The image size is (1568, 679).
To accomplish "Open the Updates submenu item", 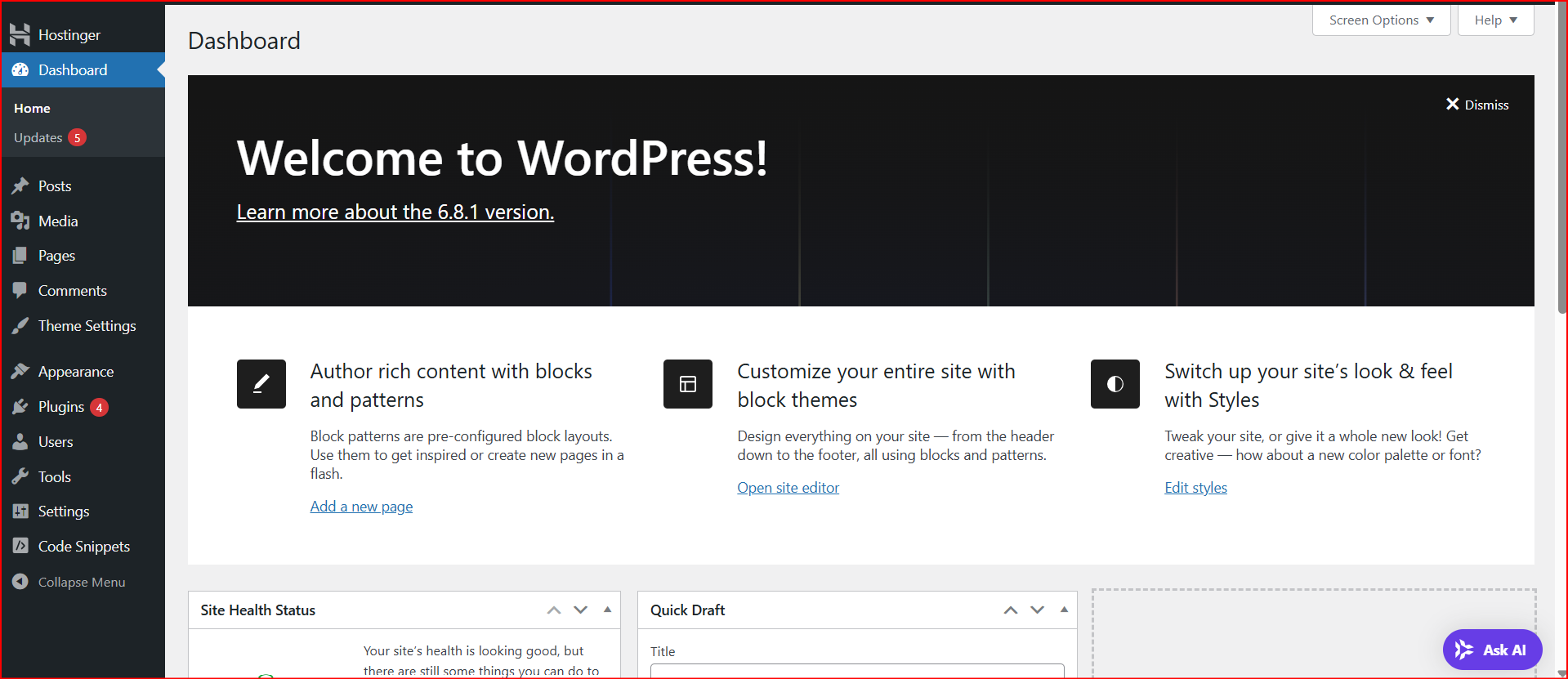I will tap(49, 137).
